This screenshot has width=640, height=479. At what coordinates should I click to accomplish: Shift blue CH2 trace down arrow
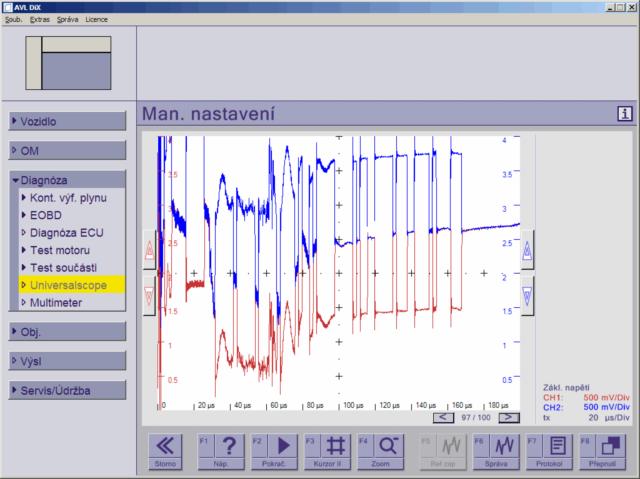pos(527,296)
